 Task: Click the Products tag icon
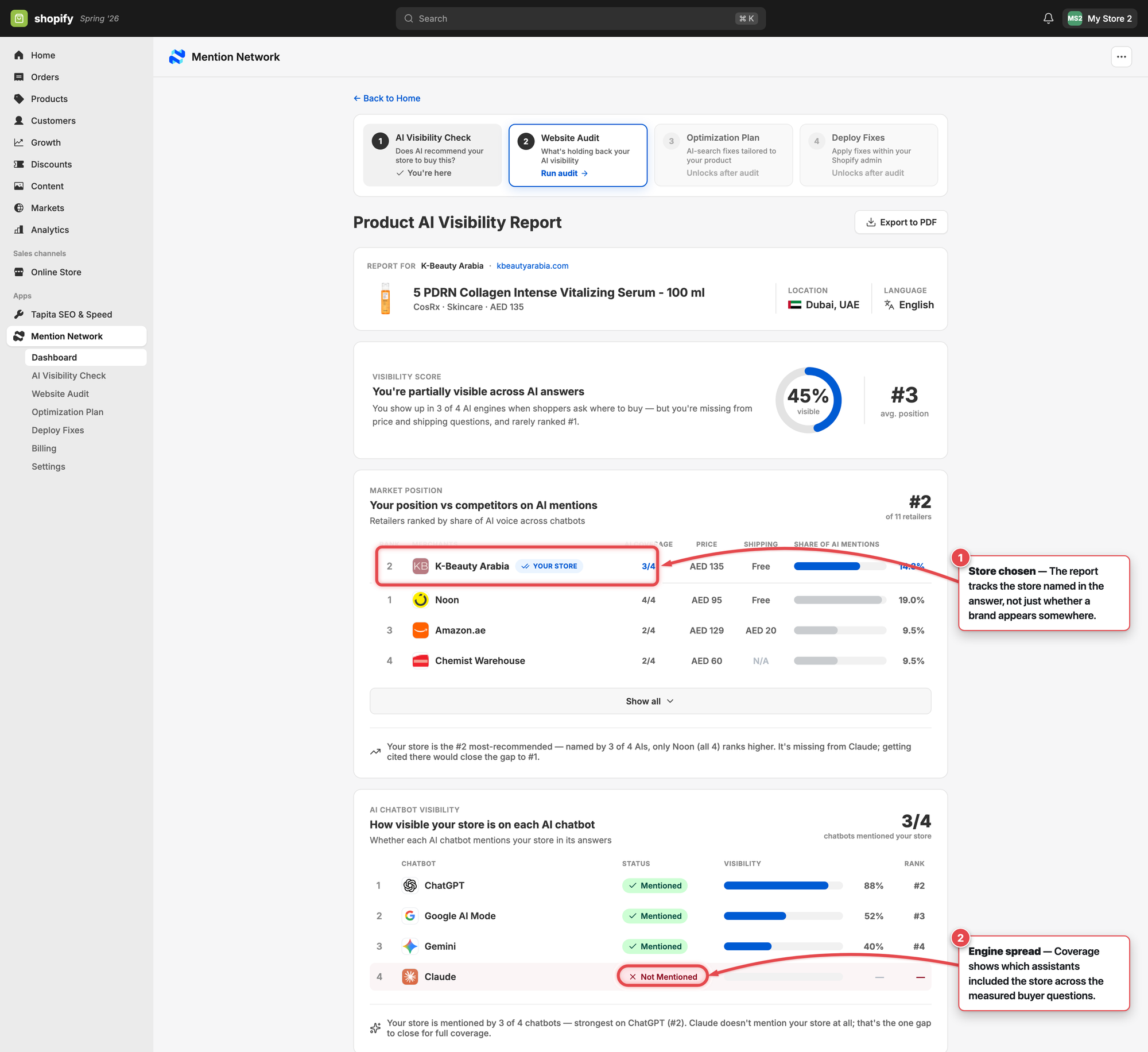pos(19,99)
